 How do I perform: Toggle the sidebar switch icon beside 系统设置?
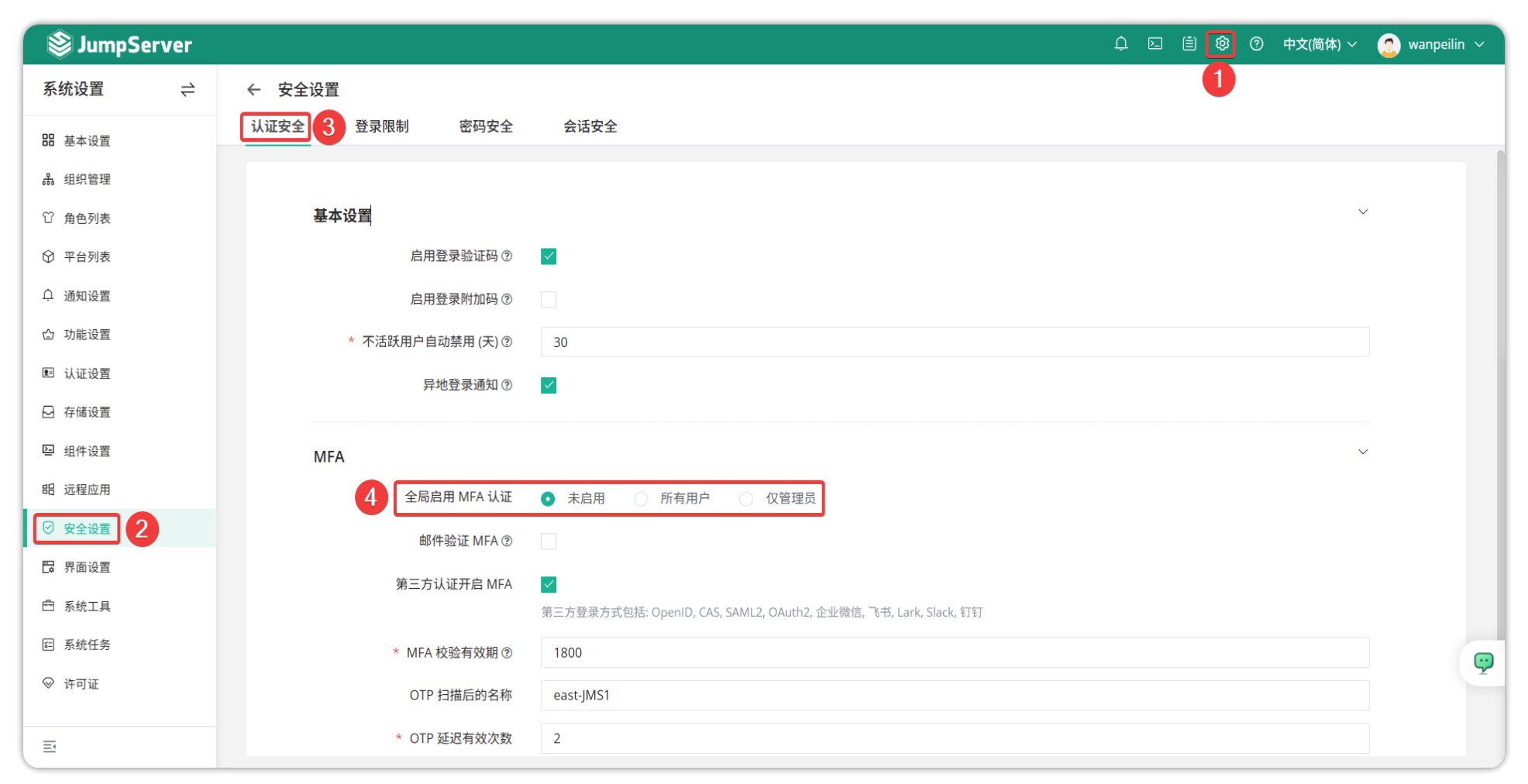tap(188, 90)
